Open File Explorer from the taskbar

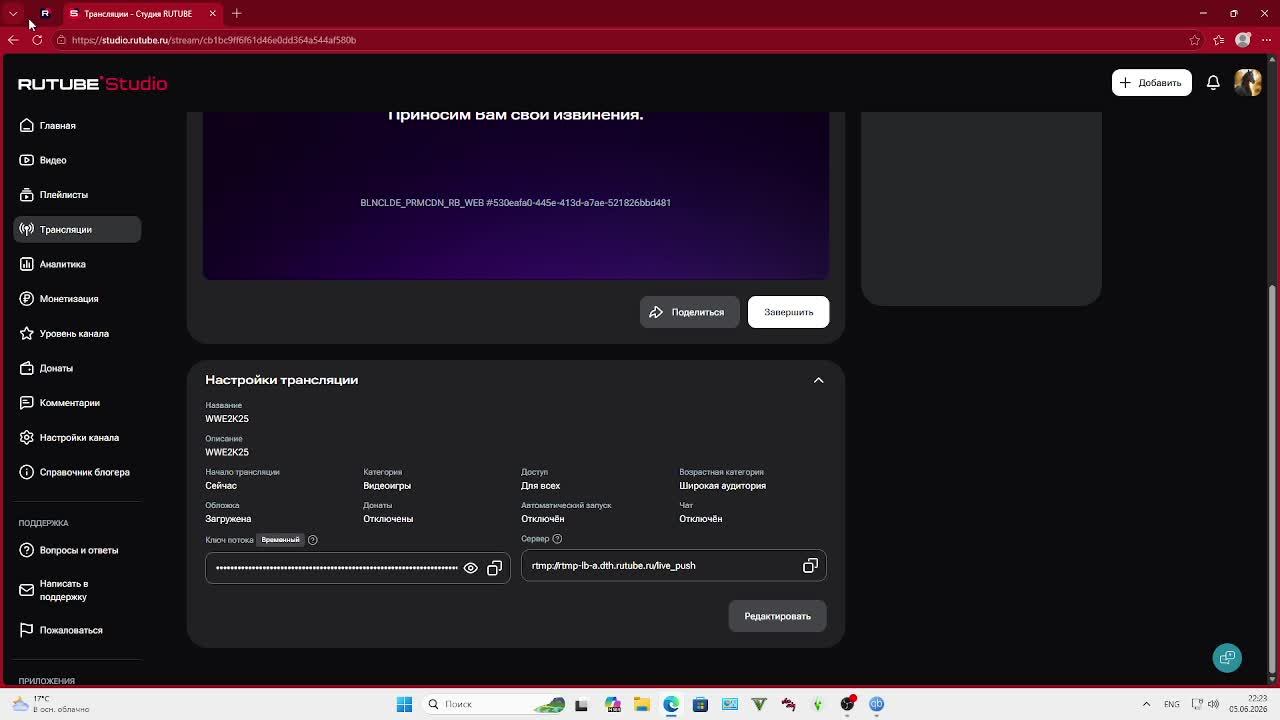(642, 704)
